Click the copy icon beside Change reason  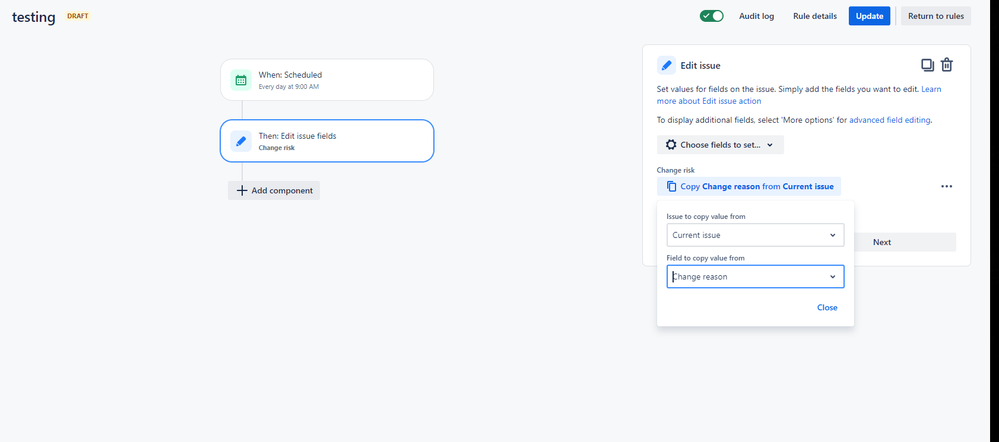coord(671,186)
